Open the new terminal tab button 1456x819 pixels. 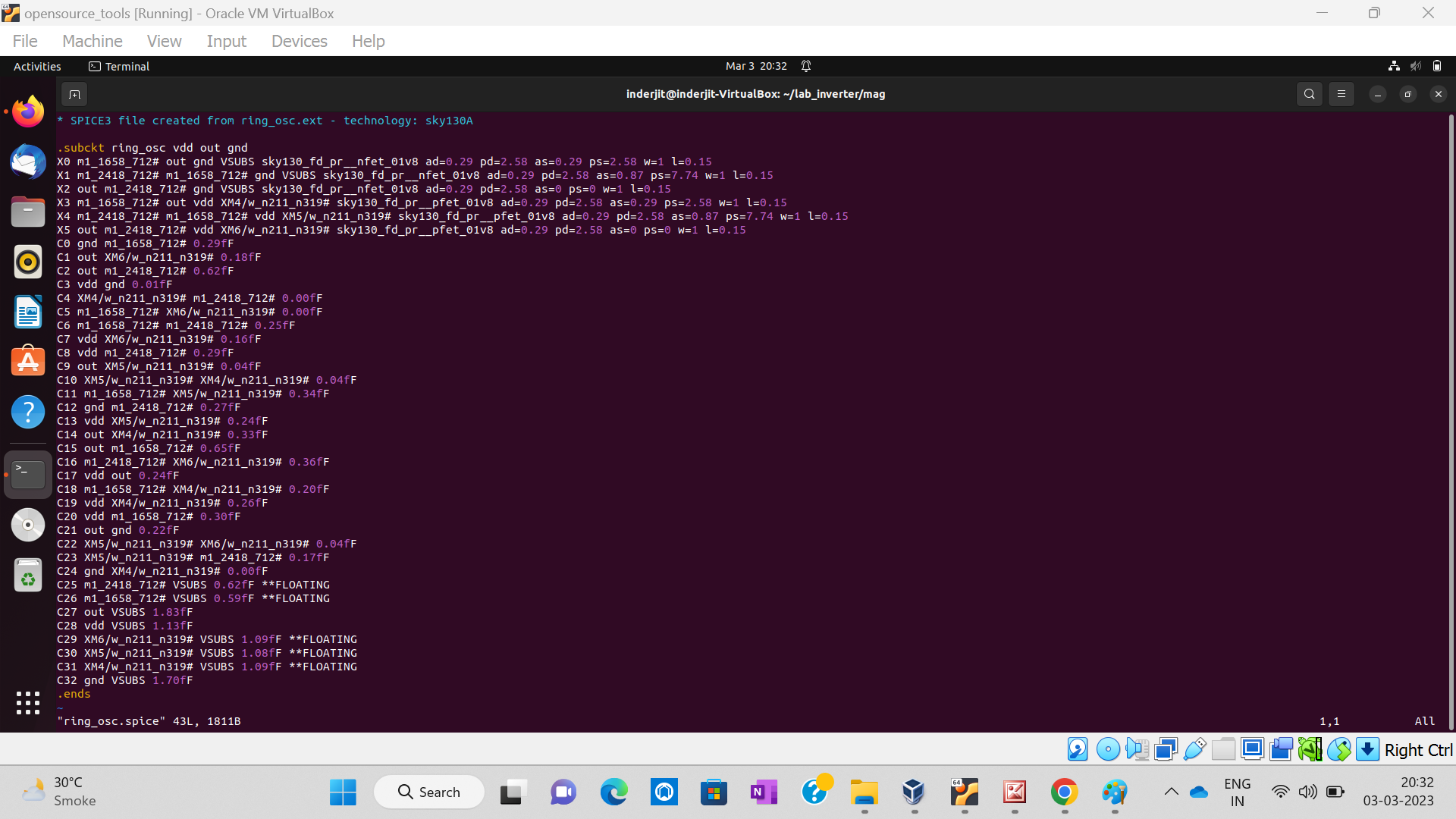click(74, 94)
